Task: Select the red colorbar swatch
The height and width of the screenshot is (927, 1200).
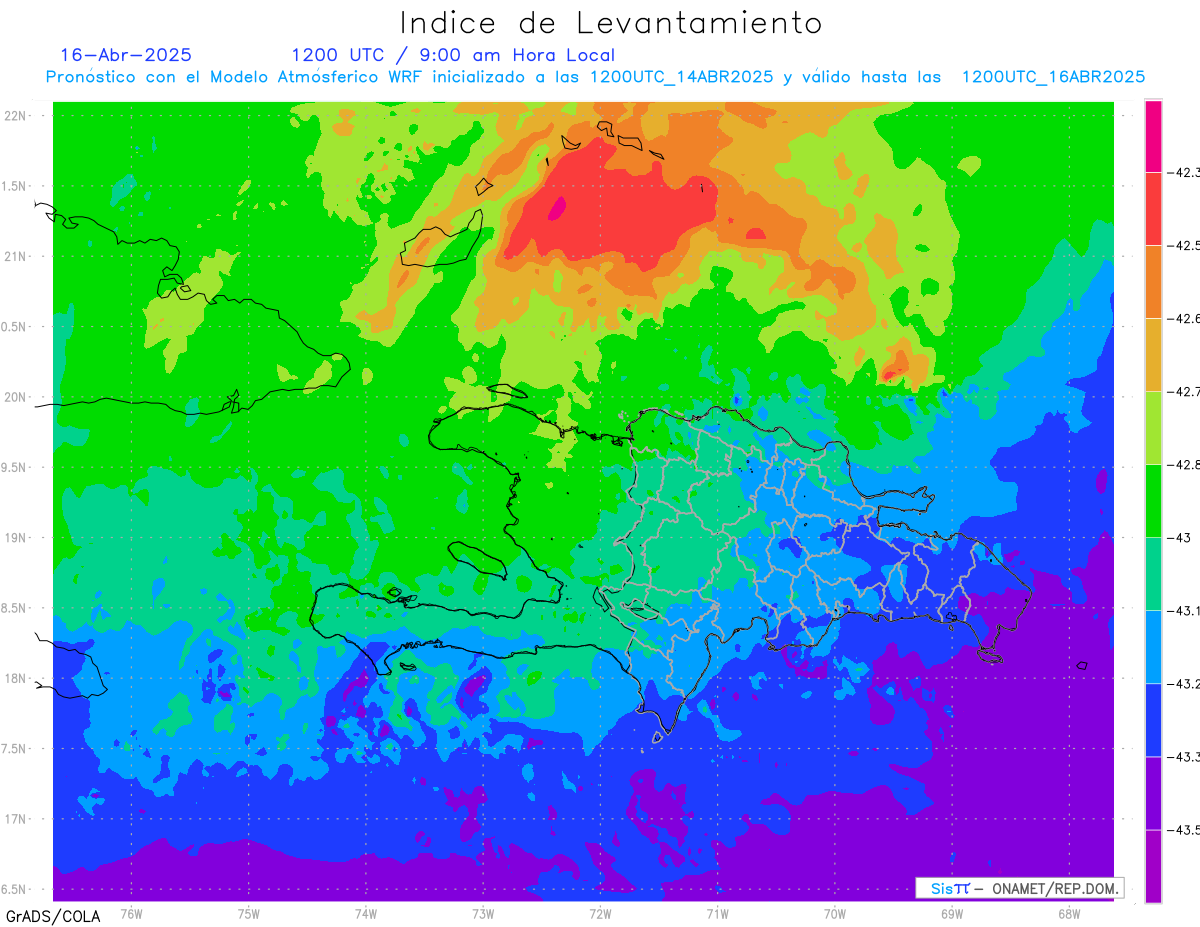Action: pos(1153,209)
